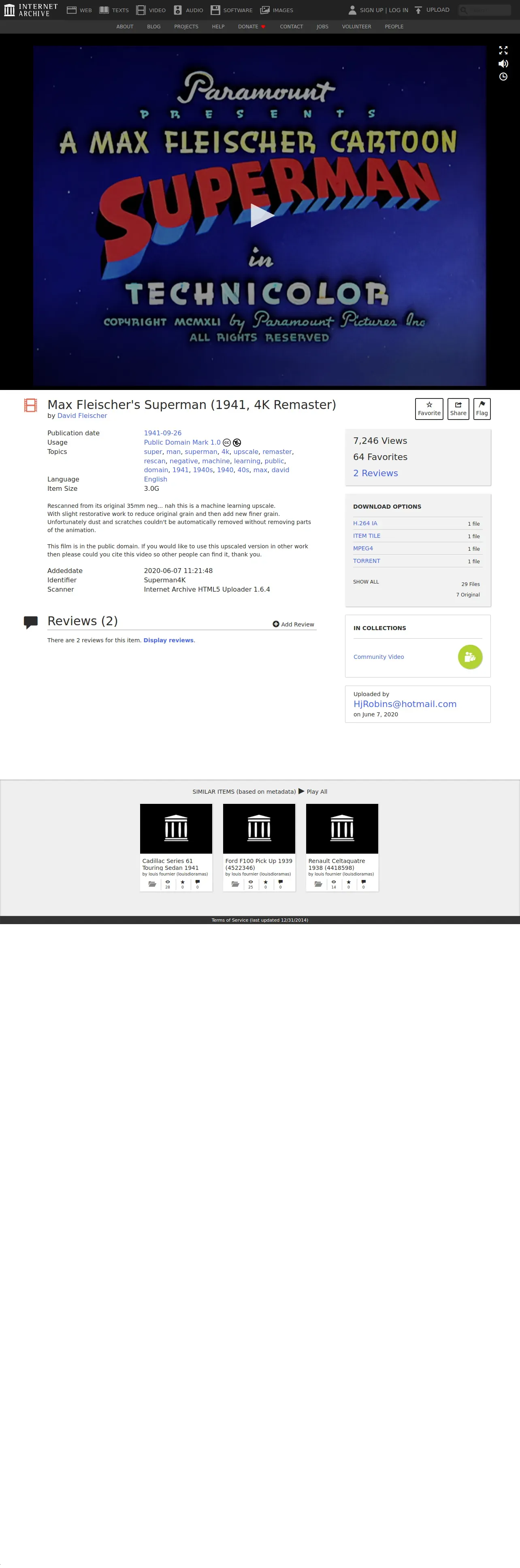520x1568 pixels.
Task: Play all similar items
Action: (x=313, y=791)
